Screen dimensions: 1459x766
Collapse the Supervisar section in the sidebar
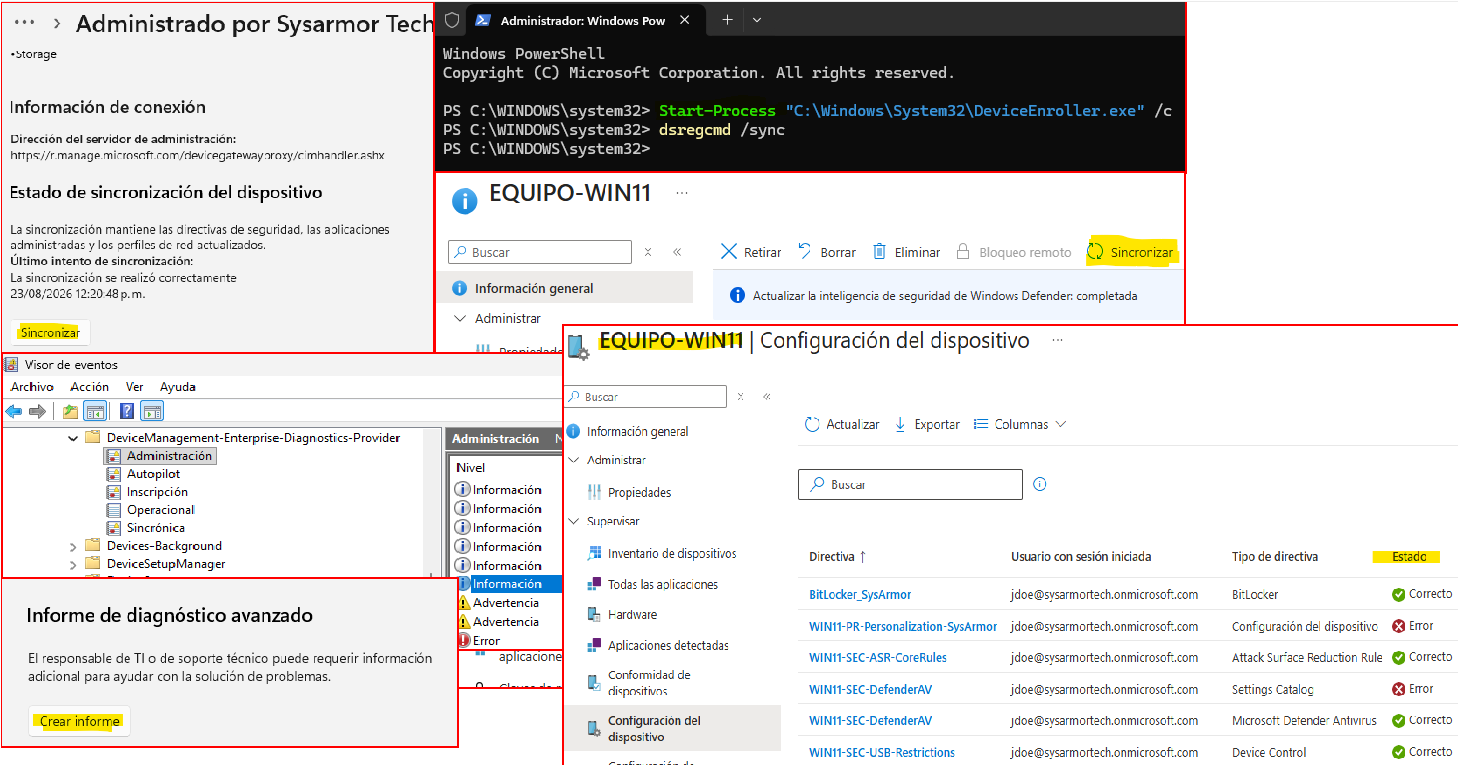(x=574, y=521)
